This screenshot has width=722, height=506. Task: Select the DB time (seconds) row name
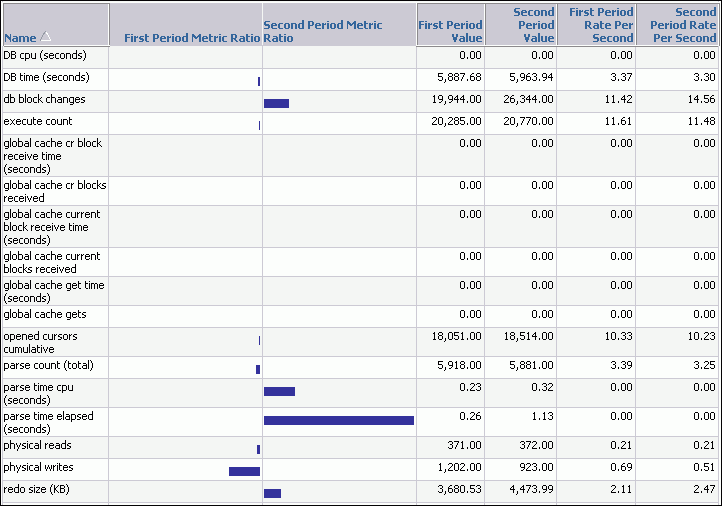47,77
